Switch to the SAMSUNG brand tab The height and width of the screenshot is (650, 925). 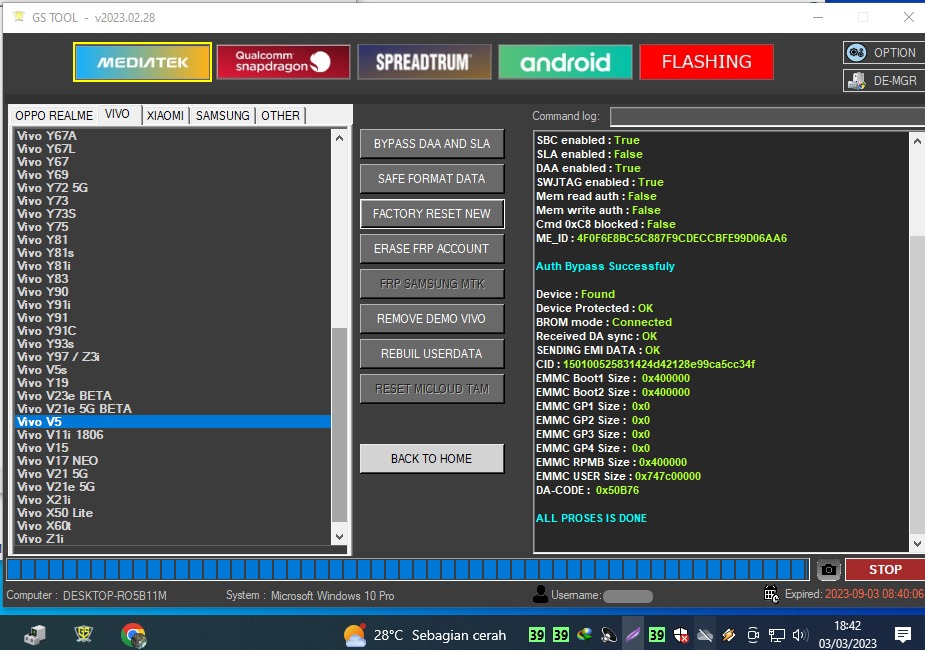[x=222, y=116]
